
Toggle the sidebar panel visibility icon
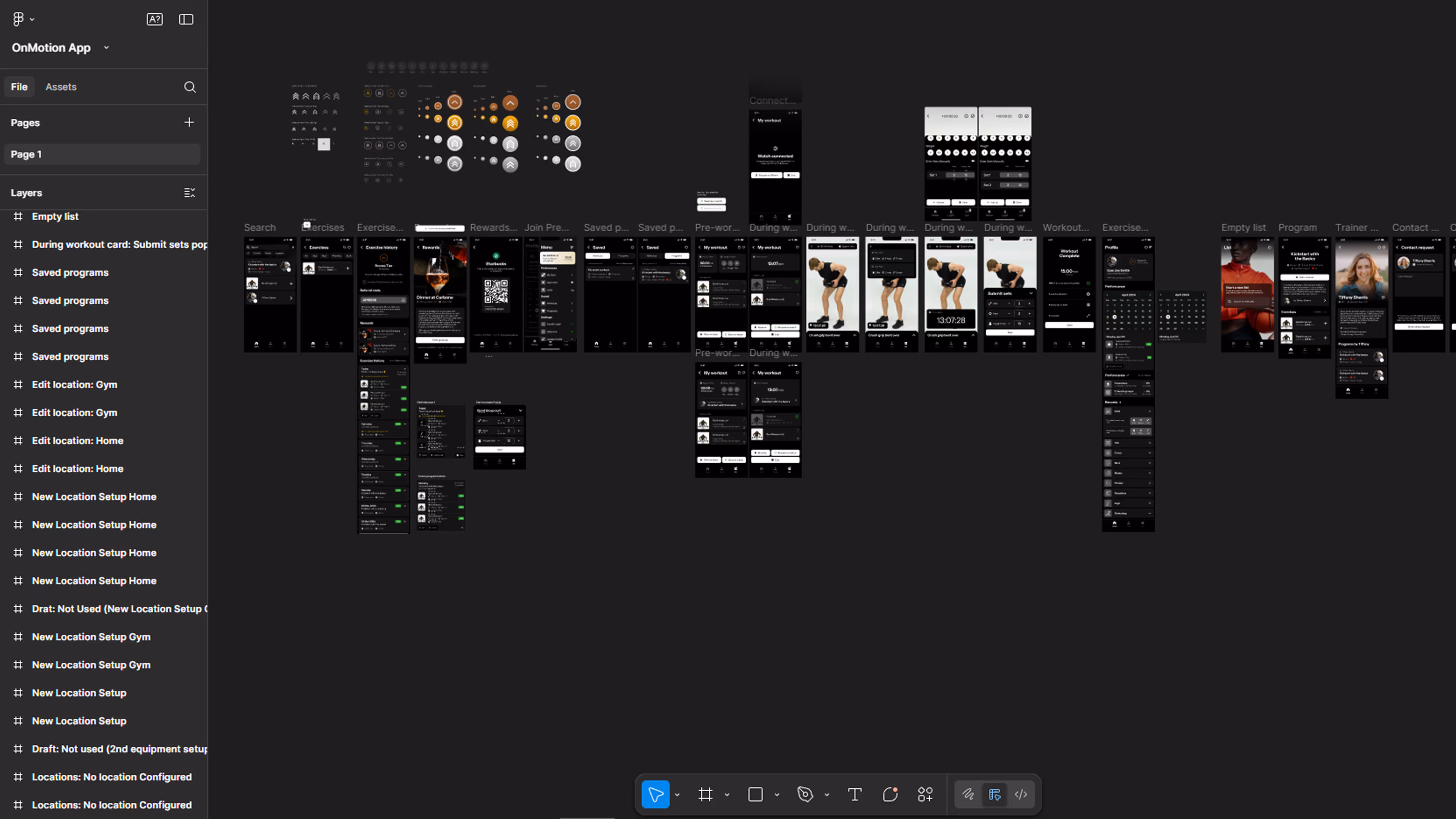pos(186,19)
